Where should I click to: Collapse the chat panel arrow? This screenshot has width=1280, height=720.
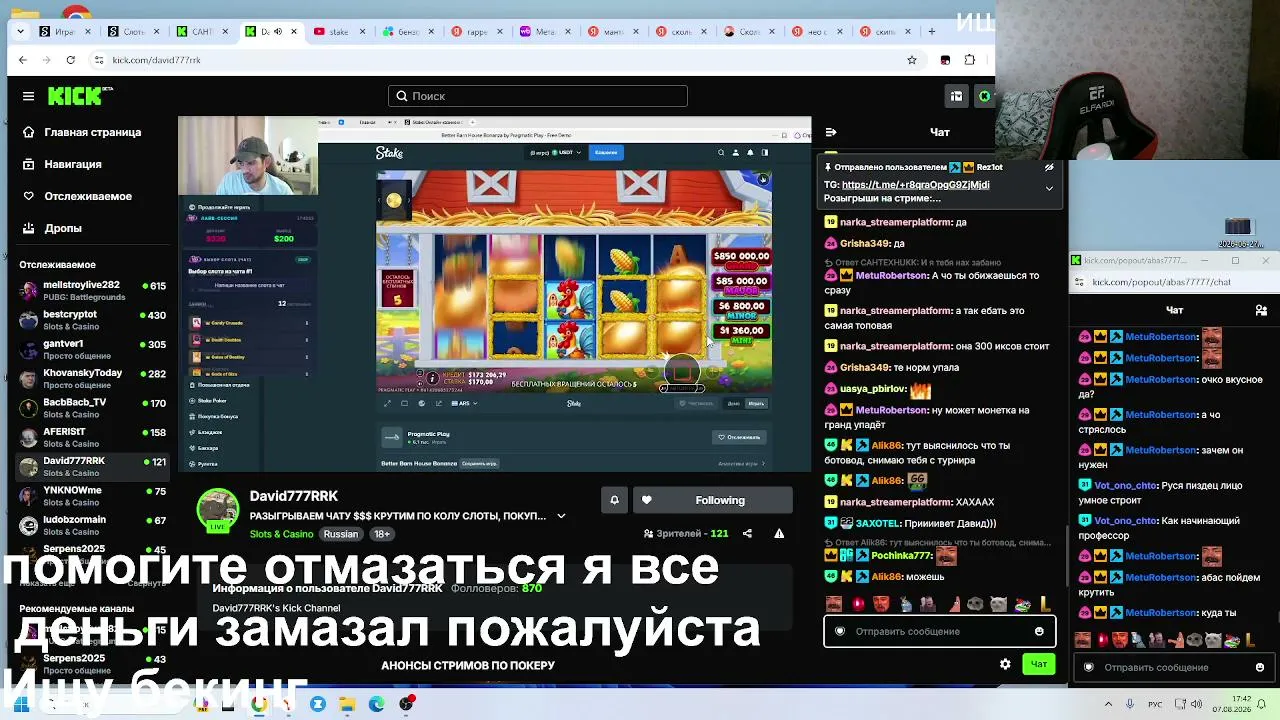(x=831, y=132)
